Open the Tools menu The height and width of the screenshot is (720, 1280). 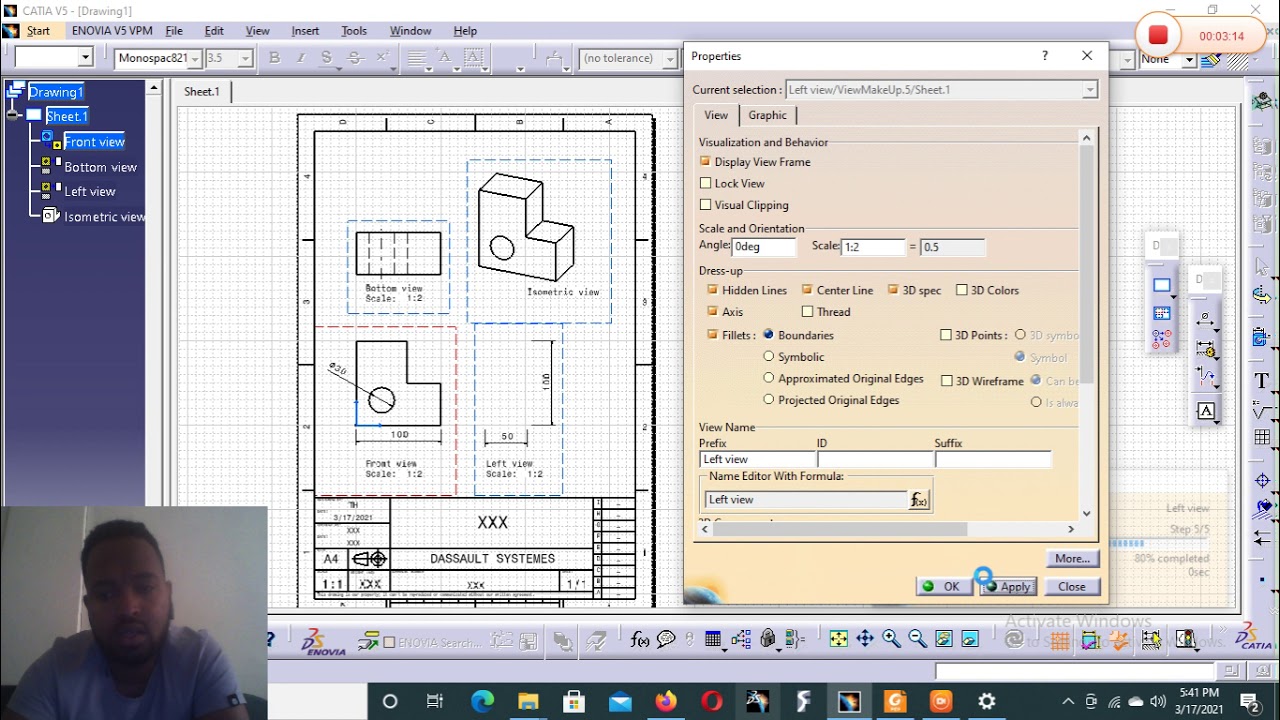[x=354, y=31]
